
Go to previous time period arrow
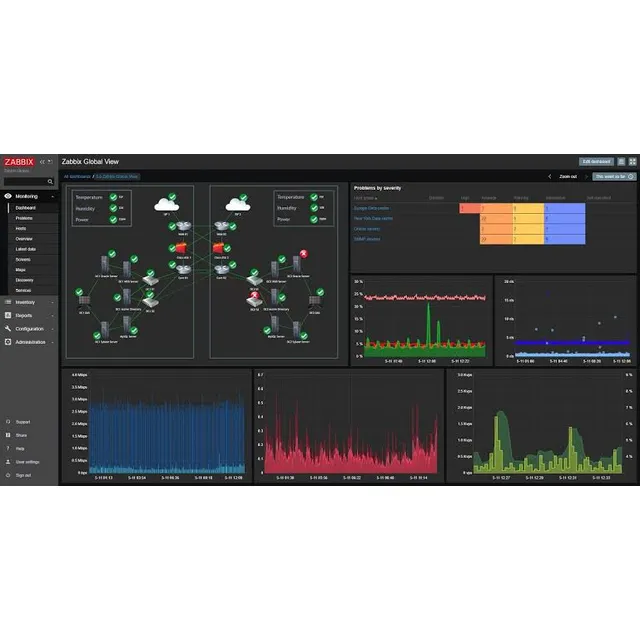(x=549, y=177)
